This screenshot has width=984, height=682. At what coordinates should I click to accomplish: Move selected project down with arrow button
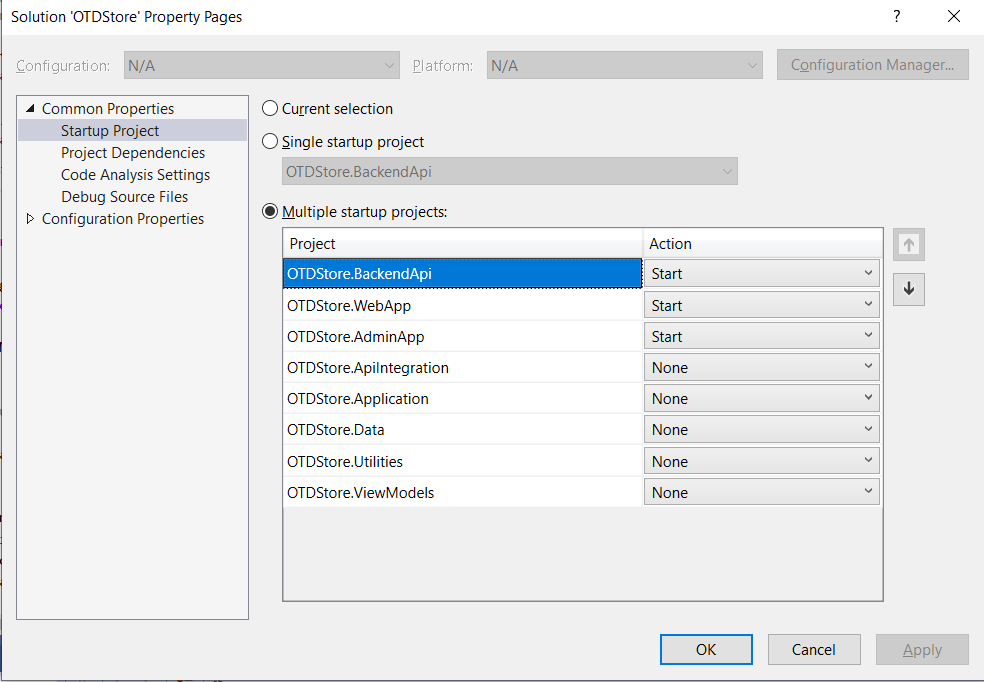pos(909,289)
